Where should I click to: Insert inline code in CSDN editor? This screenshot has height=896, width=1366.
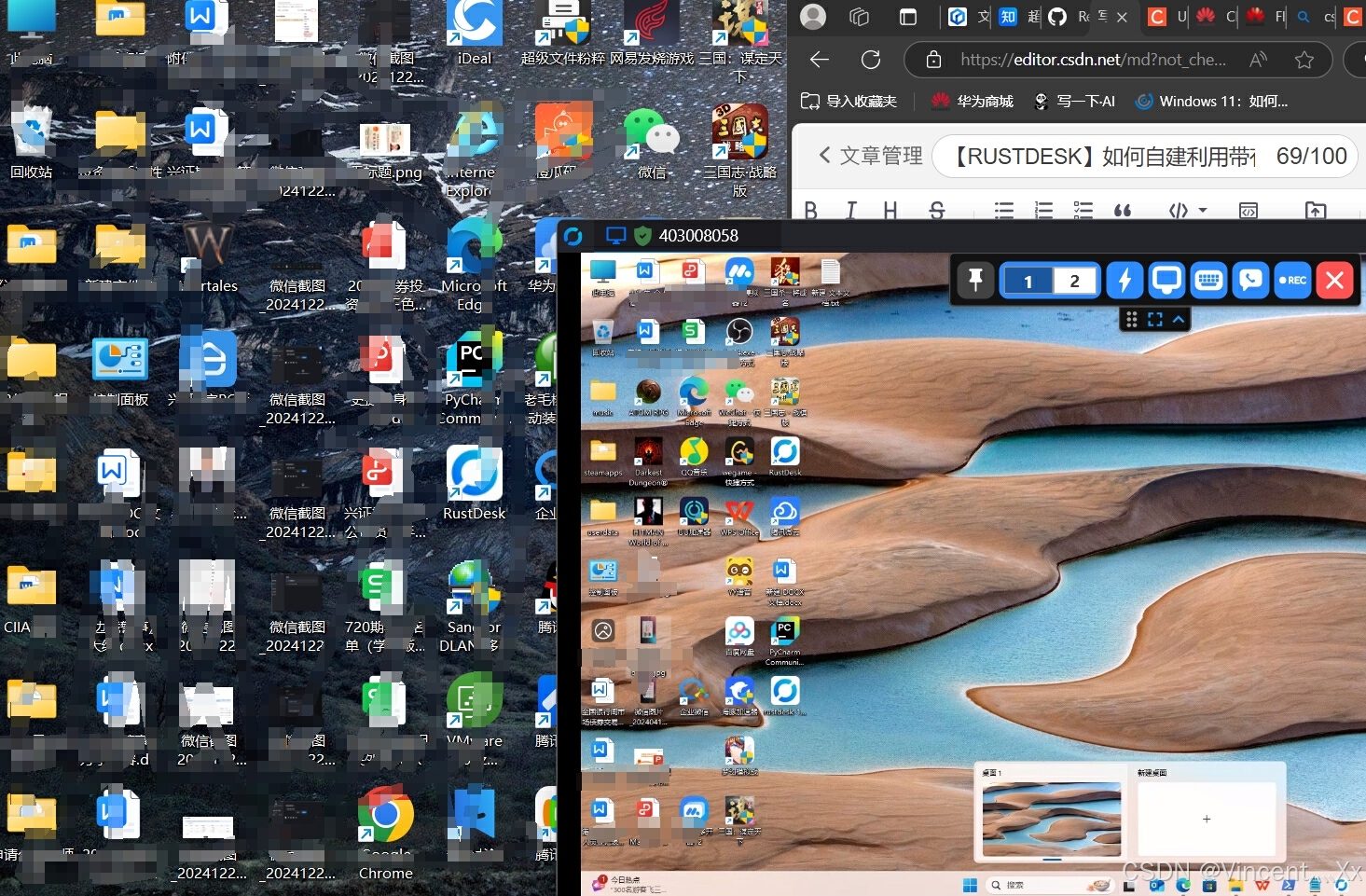[1179, 211]
